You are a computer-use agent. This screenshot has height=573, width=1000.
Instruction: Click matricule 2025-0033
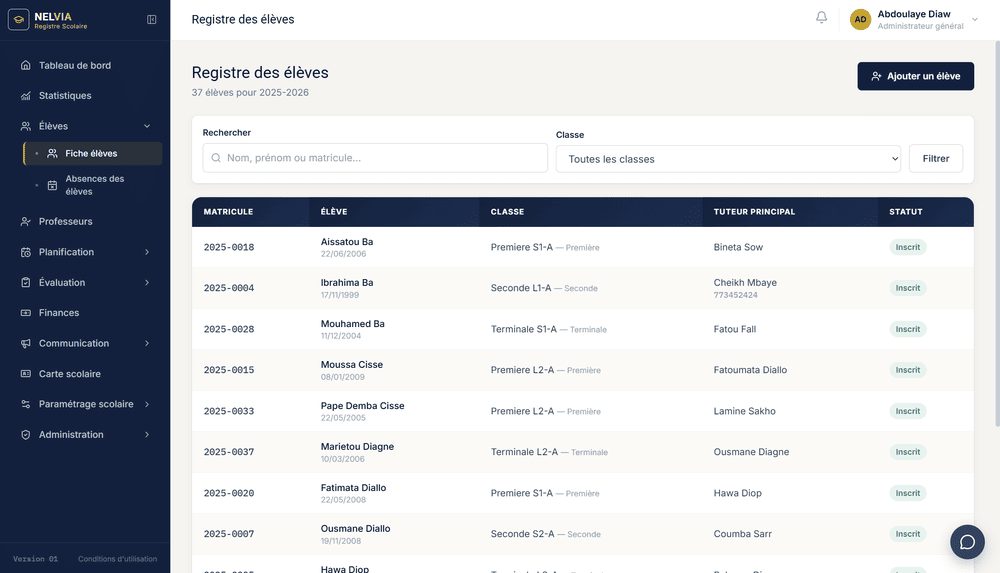coord(229,412)
